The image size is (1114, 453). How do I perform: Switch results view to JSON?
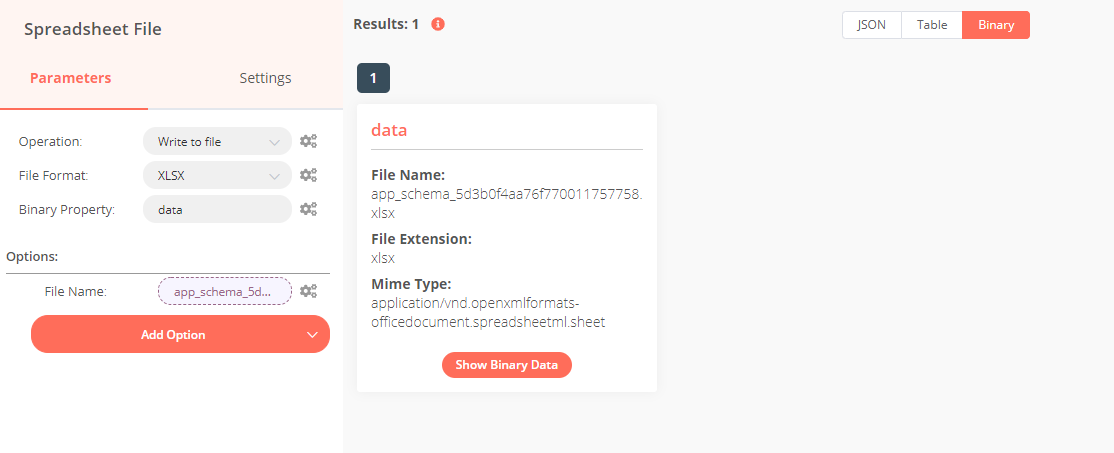click(x=871, y=25)
